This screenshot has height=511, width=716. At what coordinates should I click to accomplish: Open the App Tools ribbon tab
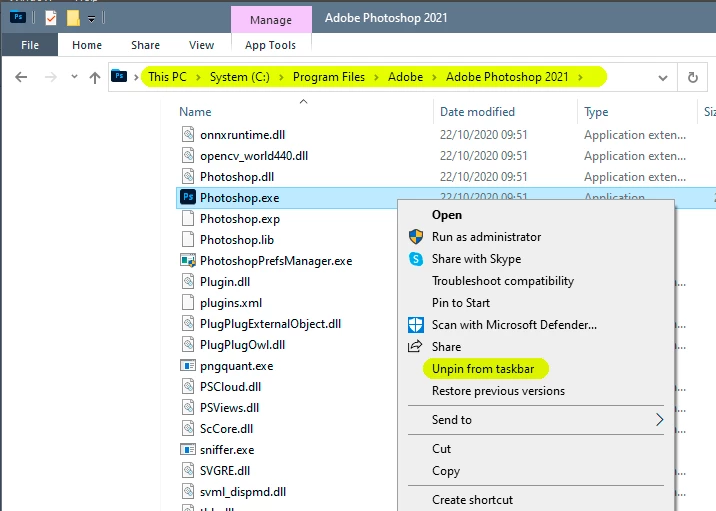tap(270, 45)
